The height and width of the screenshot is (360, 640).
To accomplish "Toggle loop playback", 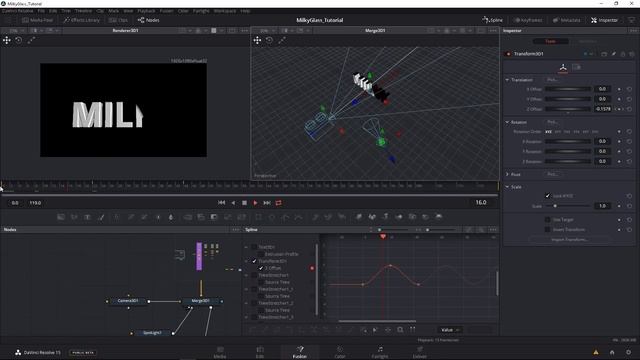I will pos(279,203).
